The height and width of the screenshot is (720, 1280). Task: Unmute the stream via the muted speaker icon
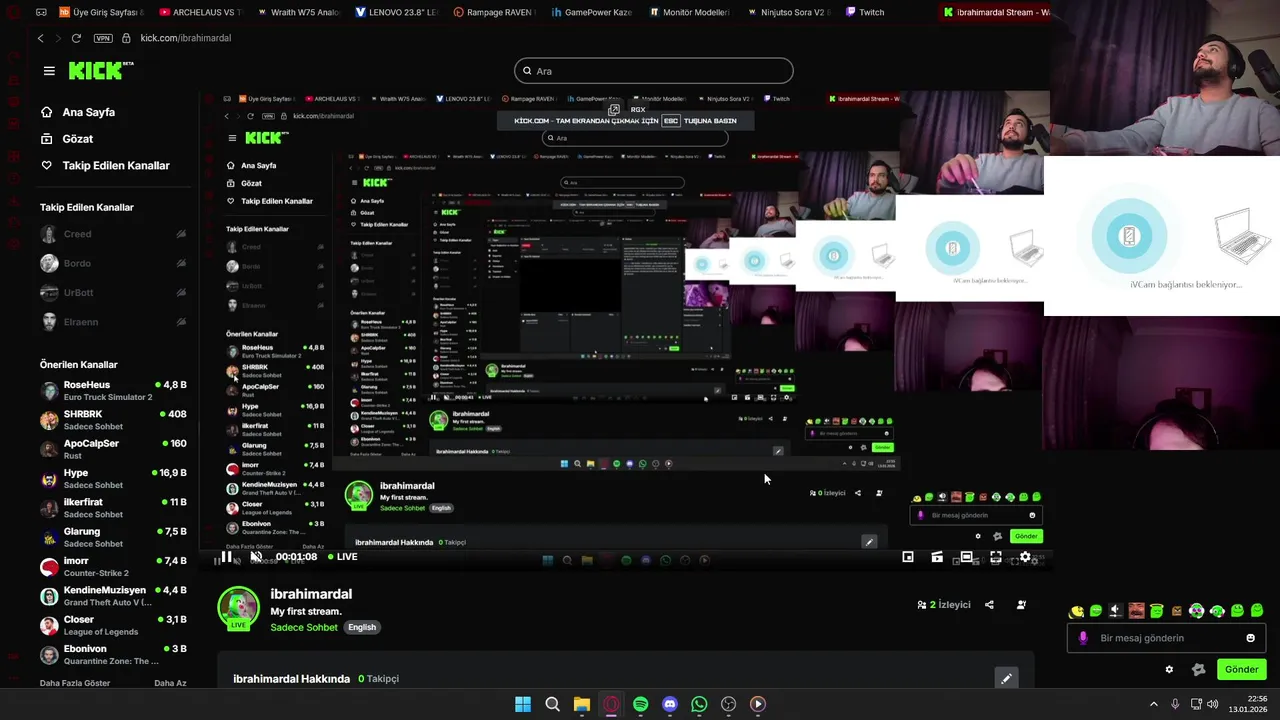coord(256,557)
